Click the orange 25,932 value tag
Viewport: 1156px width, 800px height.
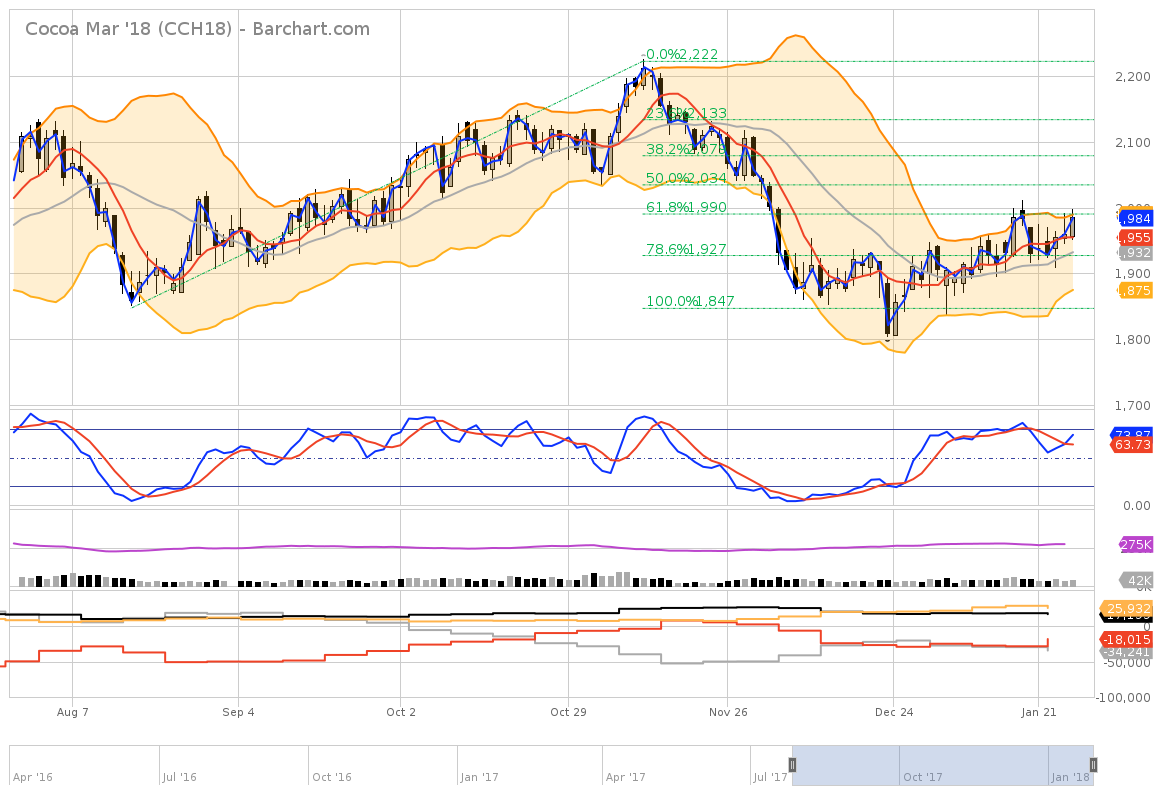click(x=1127, y=609)
